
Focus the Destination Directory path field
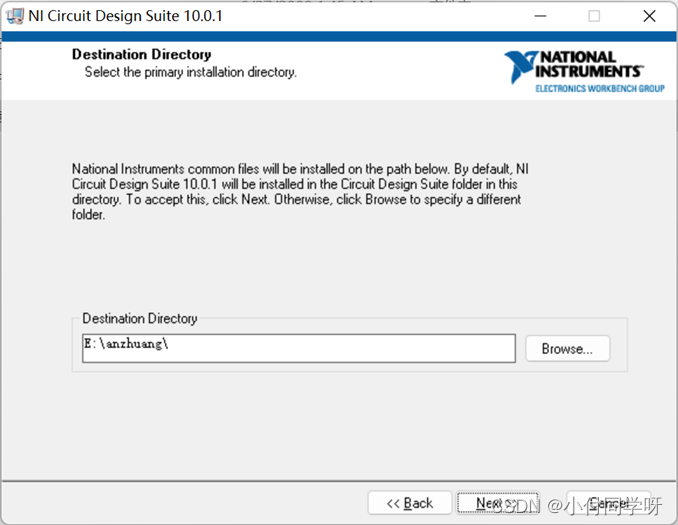[299, 348]
